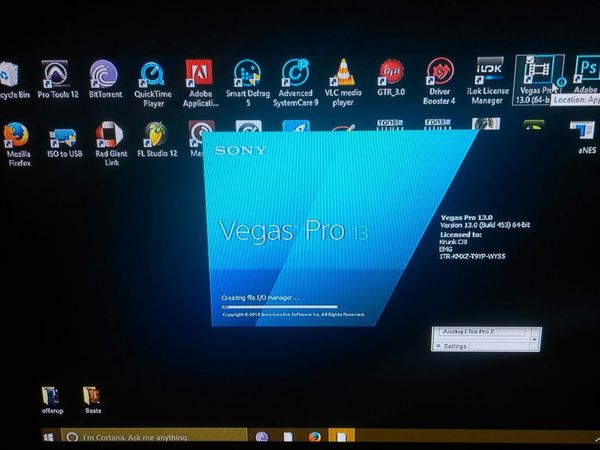Click the Vegas splash loading progress bar
600x450 pixels.
(x=280, y=307)
